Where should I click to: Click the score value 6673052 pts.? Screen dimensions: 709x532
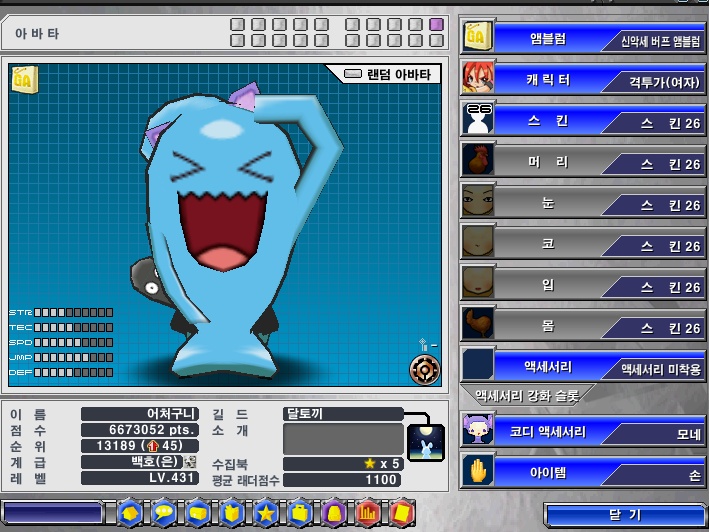coord(140,430)
